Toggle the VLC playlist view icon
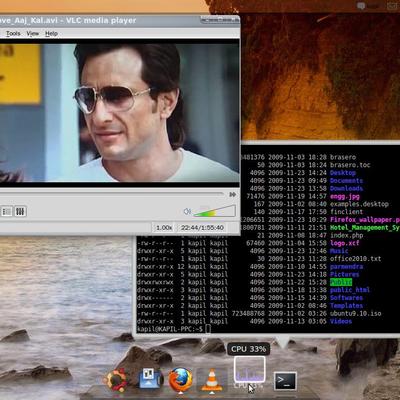This screenshot has height=400, width=400. click(7, 211)
